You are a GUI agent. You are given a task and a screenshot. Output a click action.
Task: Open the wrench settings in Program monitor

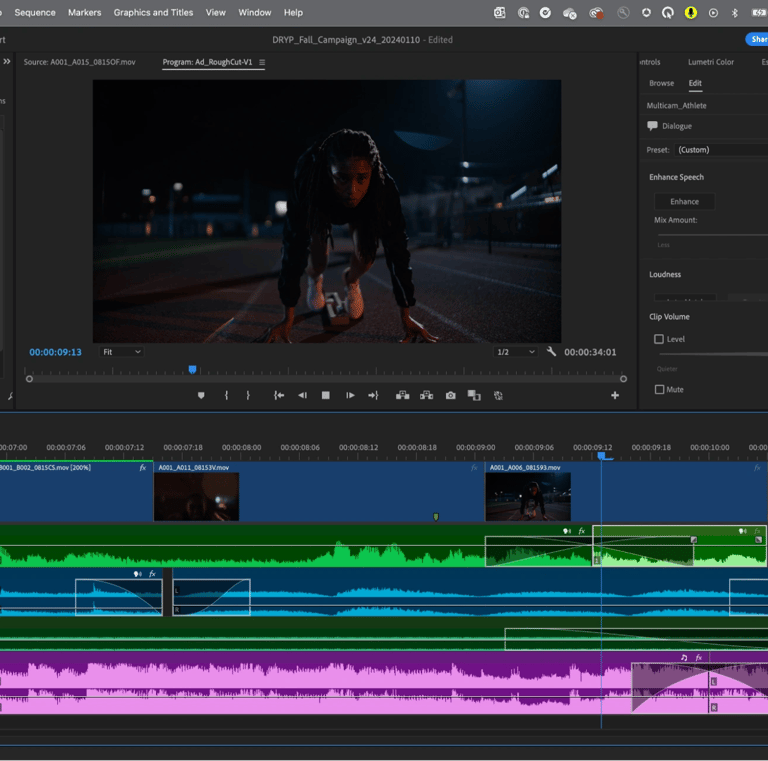[x=551, y=352]
